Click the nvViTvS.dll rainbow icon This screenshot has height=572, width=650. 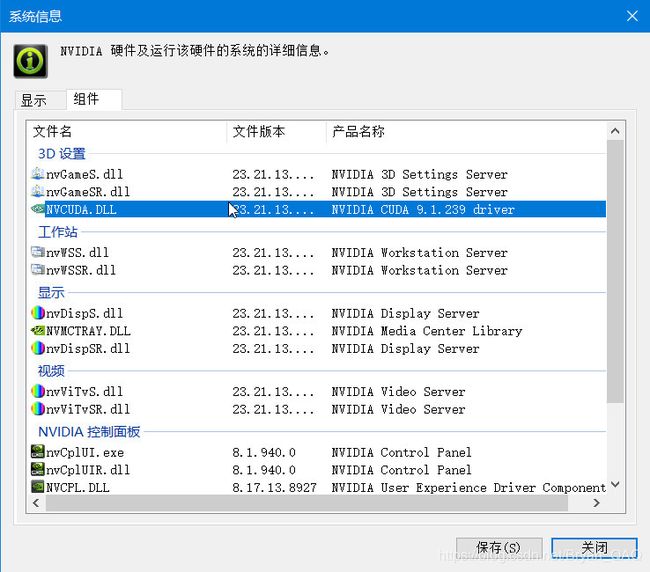click(x=38, y=391)
